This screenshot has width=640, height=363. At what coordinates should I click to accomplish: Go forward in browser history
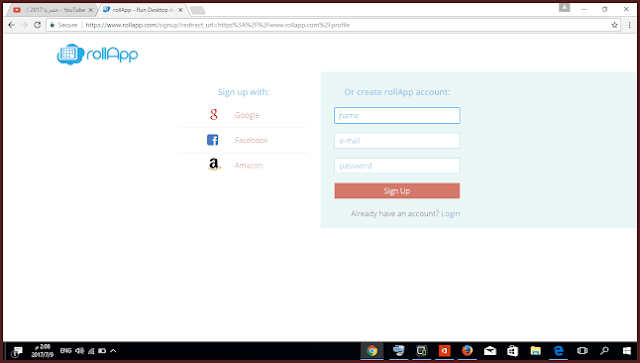pos(24,25)
